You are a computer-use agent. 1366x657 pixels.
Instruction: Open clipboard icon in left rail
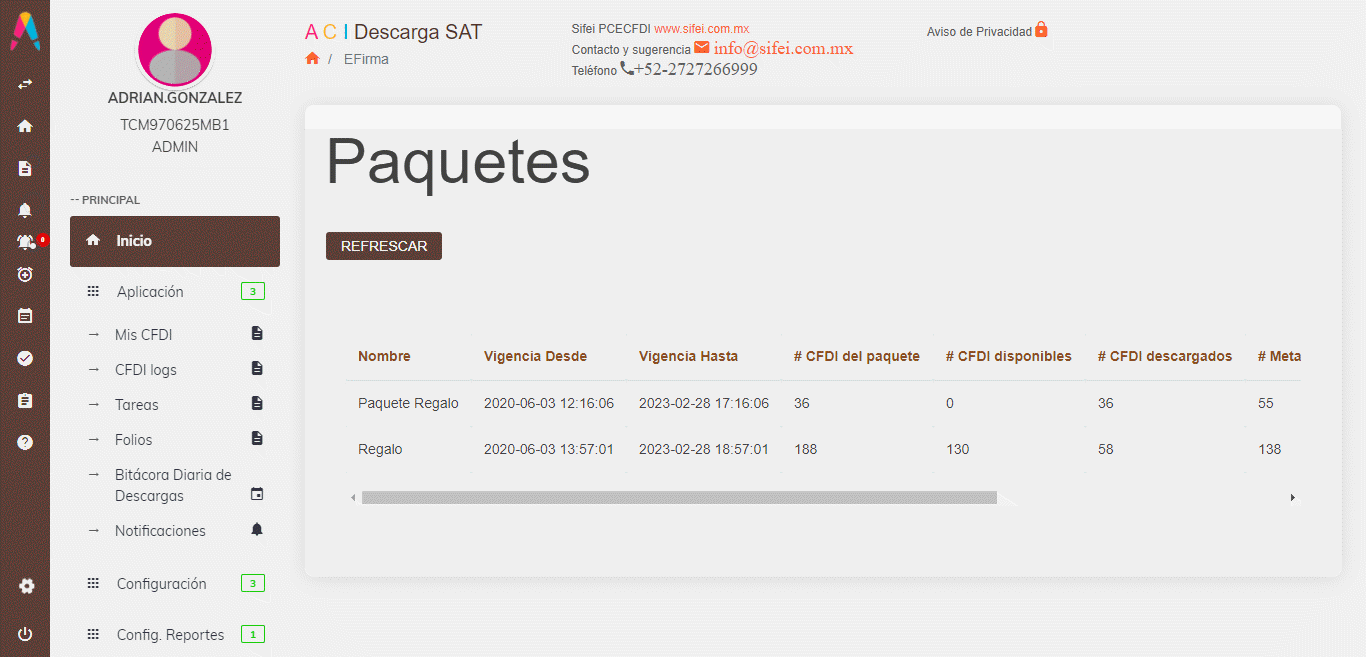tap(25, 400)
